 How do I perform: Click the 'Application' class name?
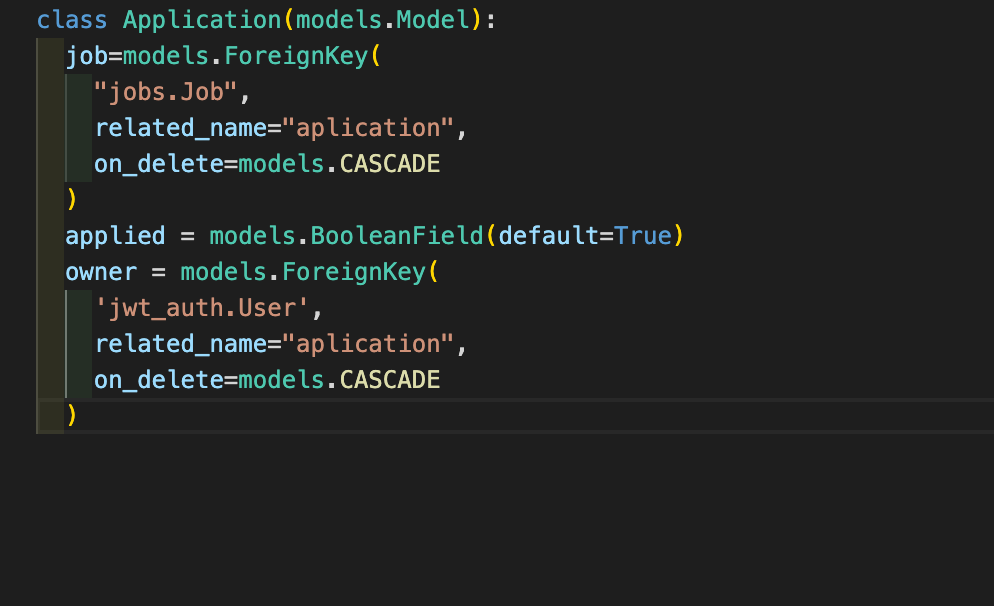(202, 22)
